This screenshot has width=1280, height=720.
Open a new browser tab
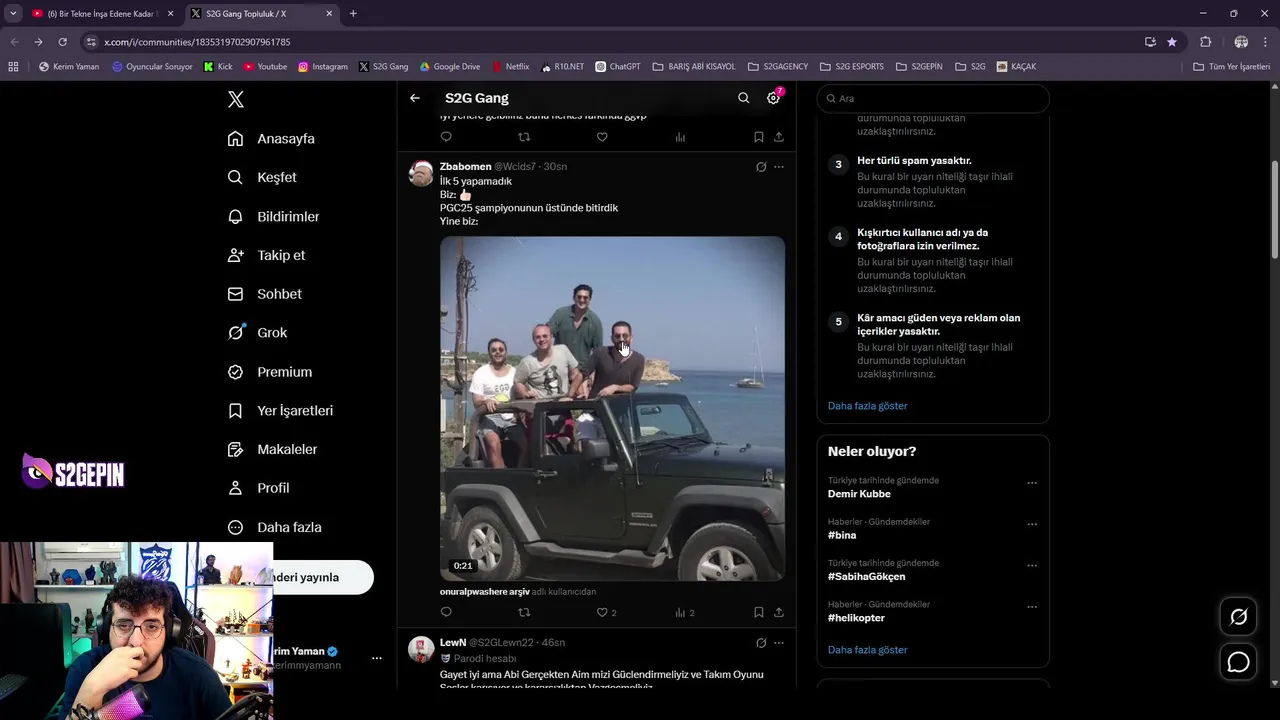pyautogui.click(x=353, y=14)
